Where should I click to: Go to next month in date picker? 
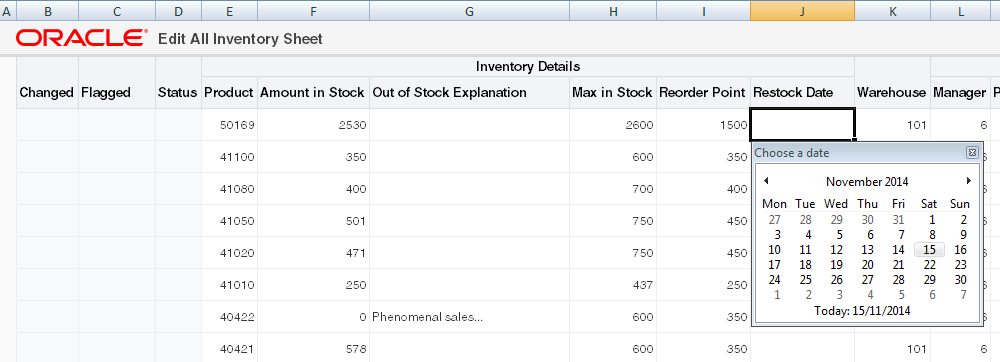coord(968,180)
